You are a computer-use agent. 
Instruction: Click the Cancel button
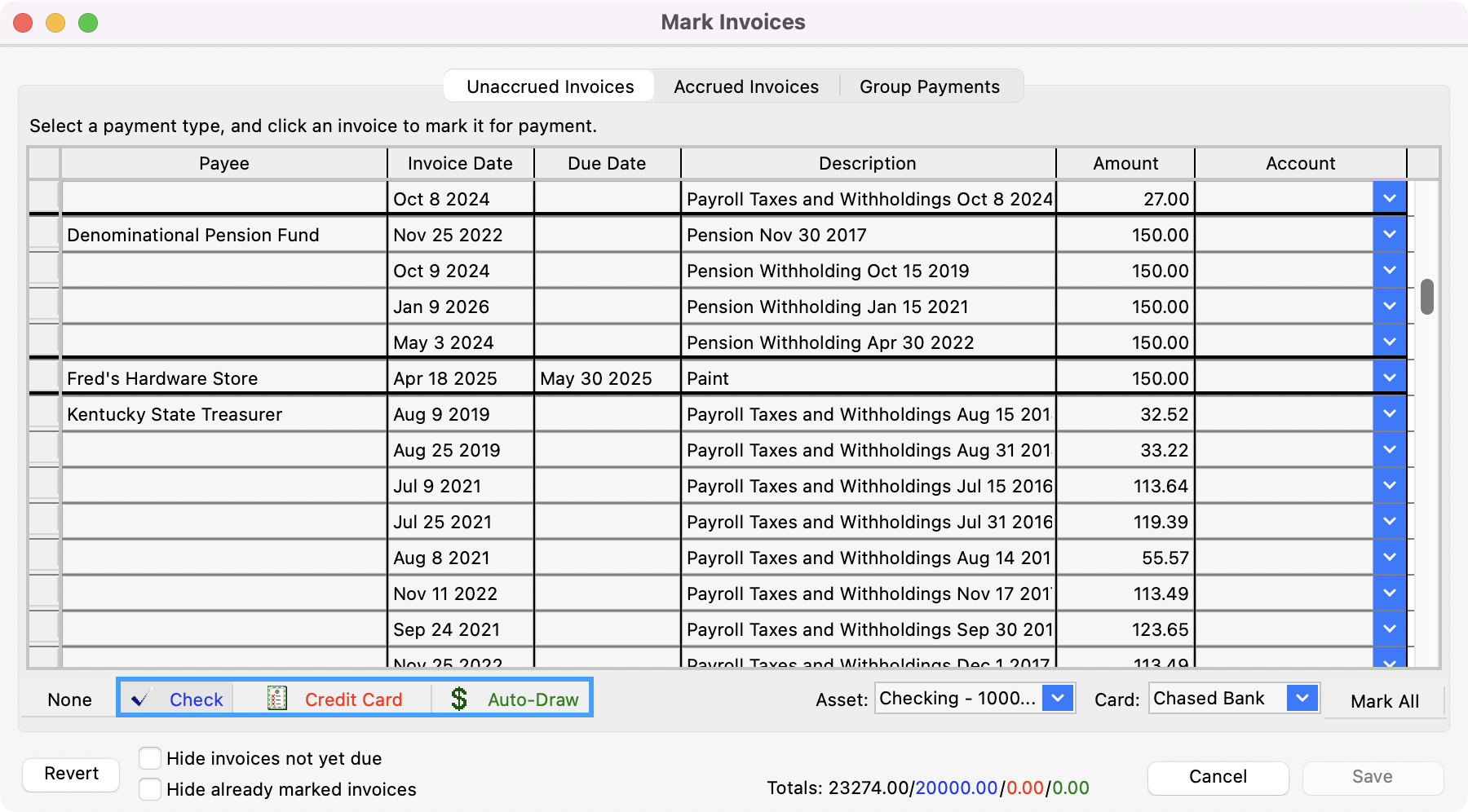1217,777
